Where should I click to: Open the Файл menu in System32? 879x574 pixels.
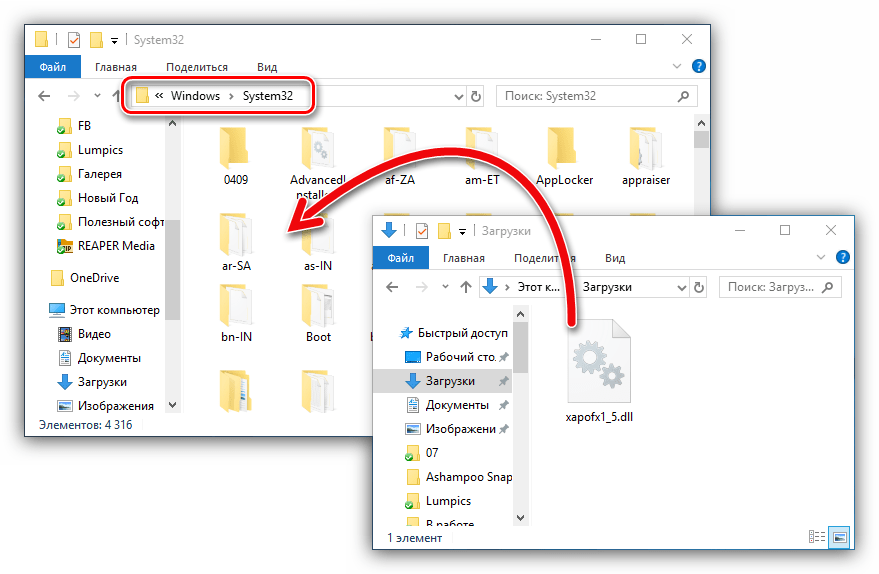click(52, 67)
